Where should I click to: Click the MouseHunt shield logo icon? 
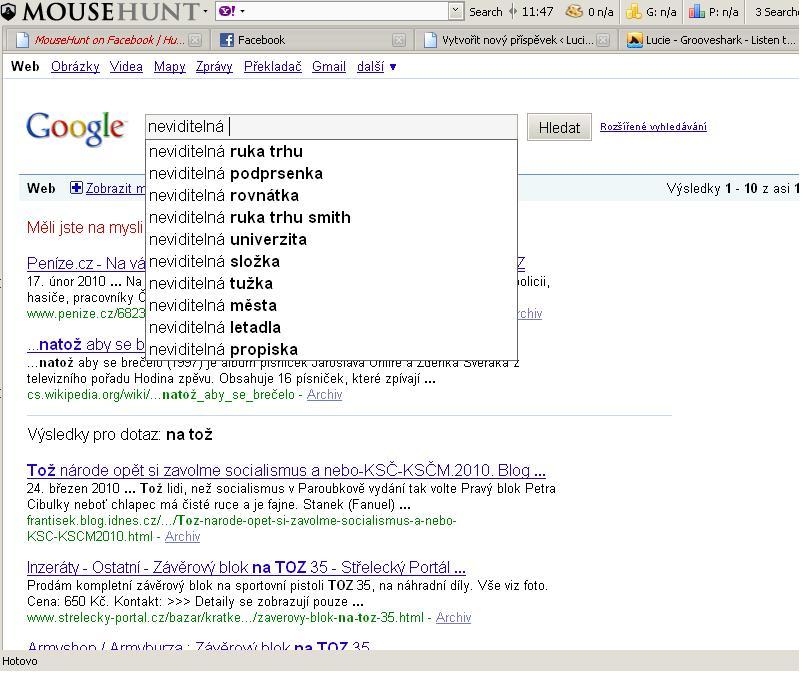(8, 11)
